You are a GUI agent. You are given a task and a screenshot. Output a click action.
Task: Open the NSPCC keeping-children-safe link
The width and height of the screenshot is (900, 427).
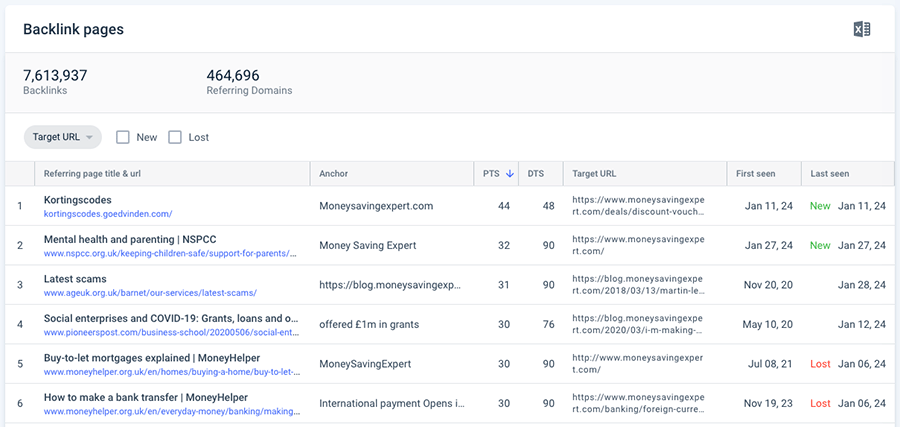click(x=170, y=253)
